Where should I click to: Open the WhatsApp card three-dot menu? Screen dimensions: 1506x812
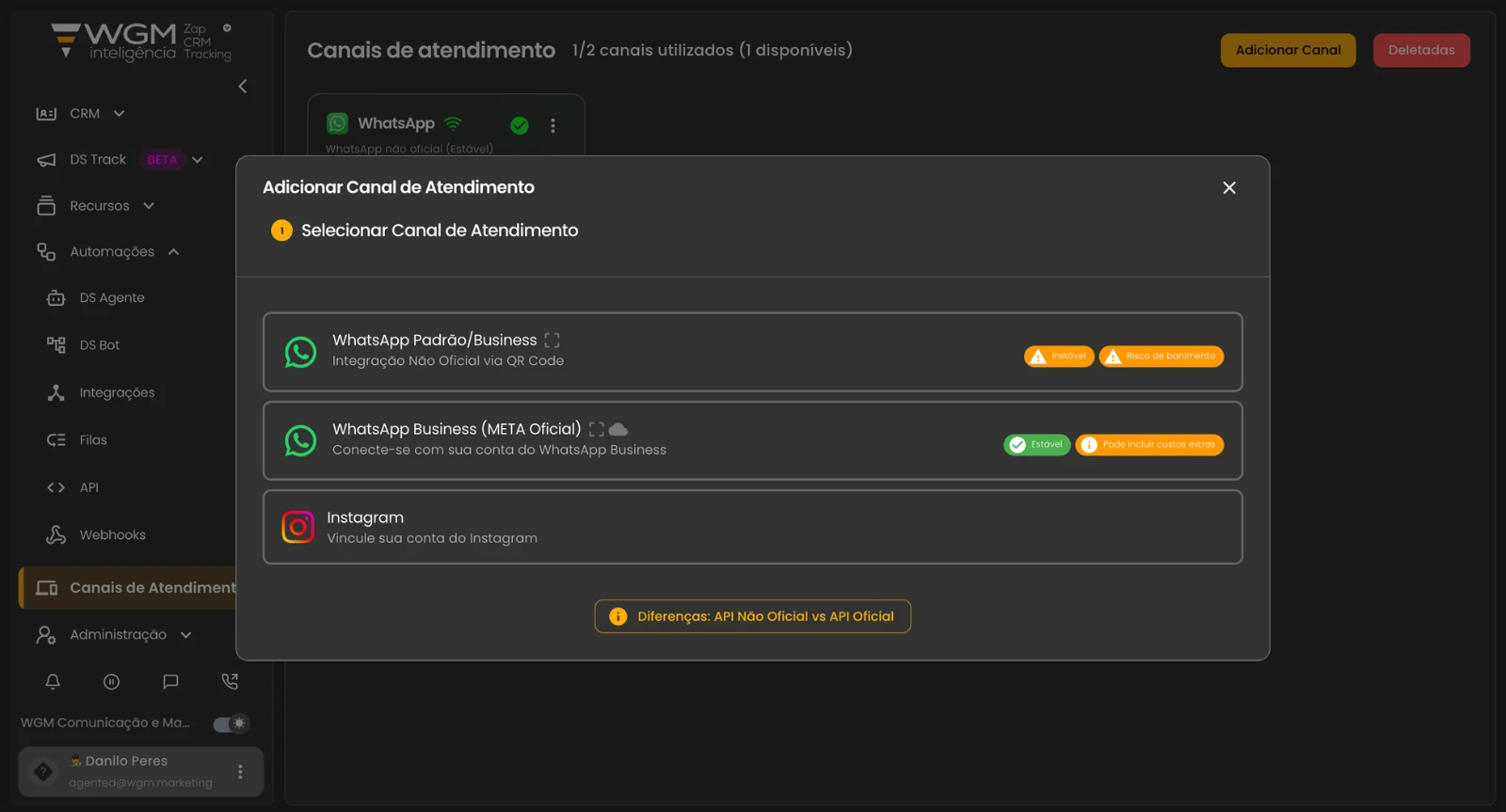pyautogui.click(x=553, y=125)
